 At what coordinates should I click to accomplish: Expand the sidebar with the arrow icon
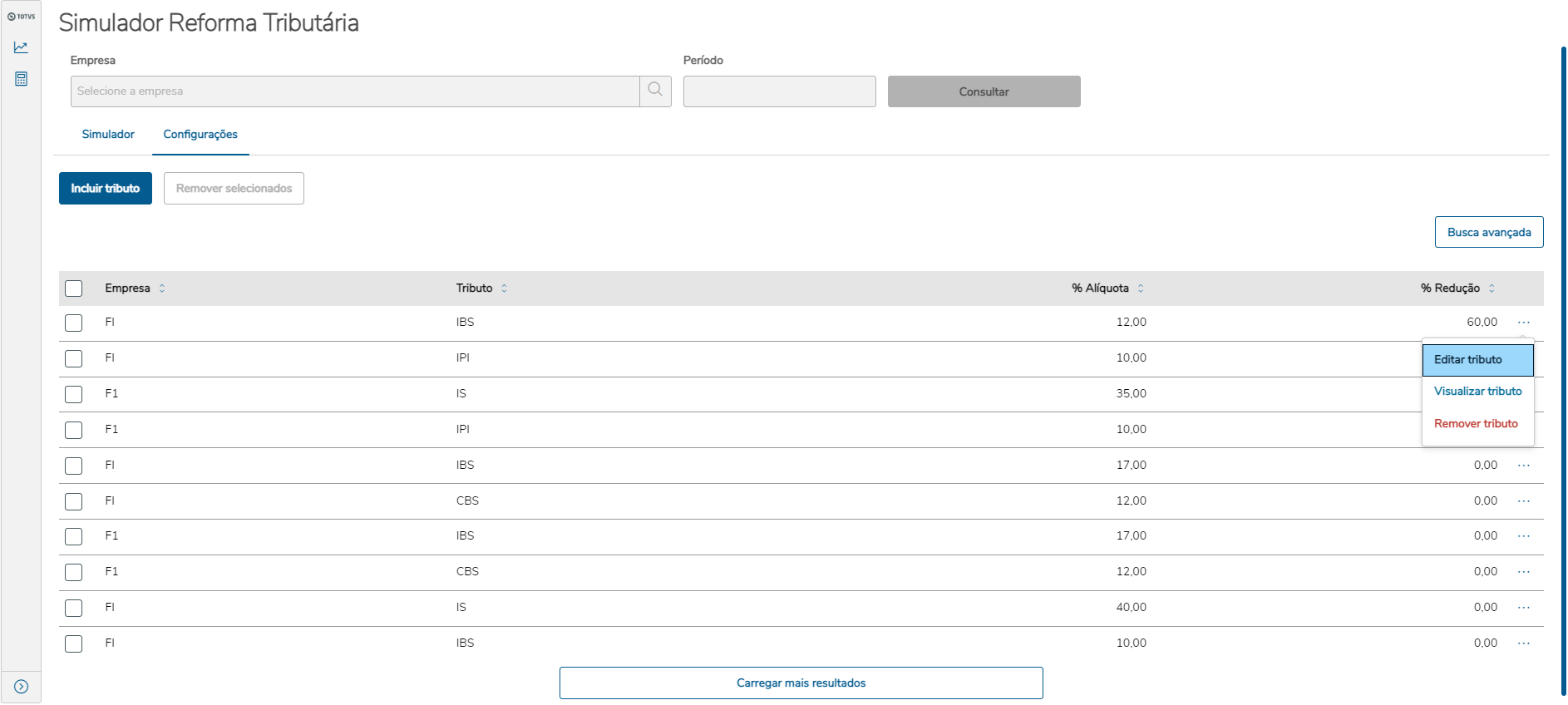(x=21, y=687)
